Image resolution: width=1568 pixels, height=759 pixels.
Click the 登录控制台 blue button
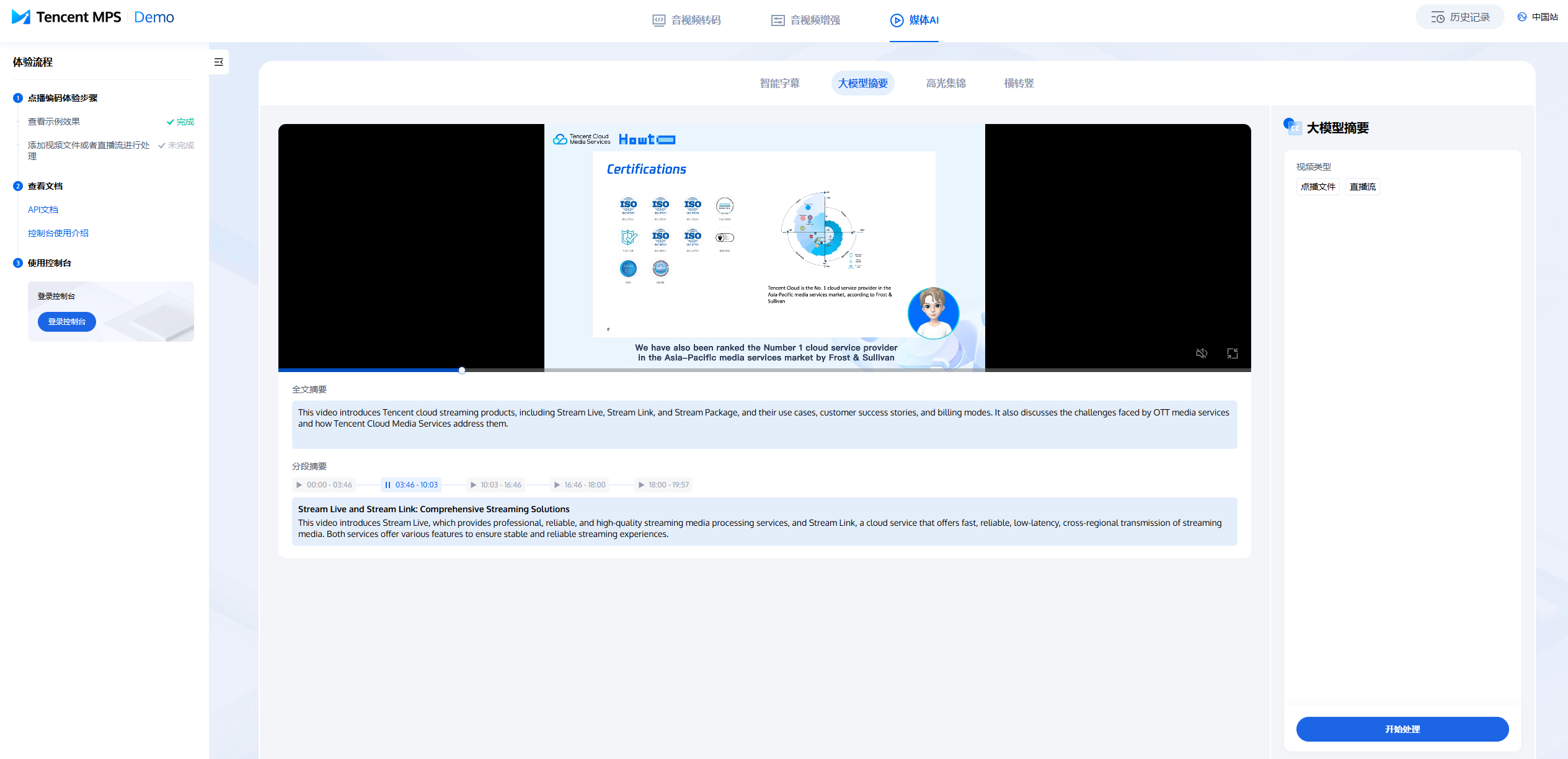click(66, 322)
